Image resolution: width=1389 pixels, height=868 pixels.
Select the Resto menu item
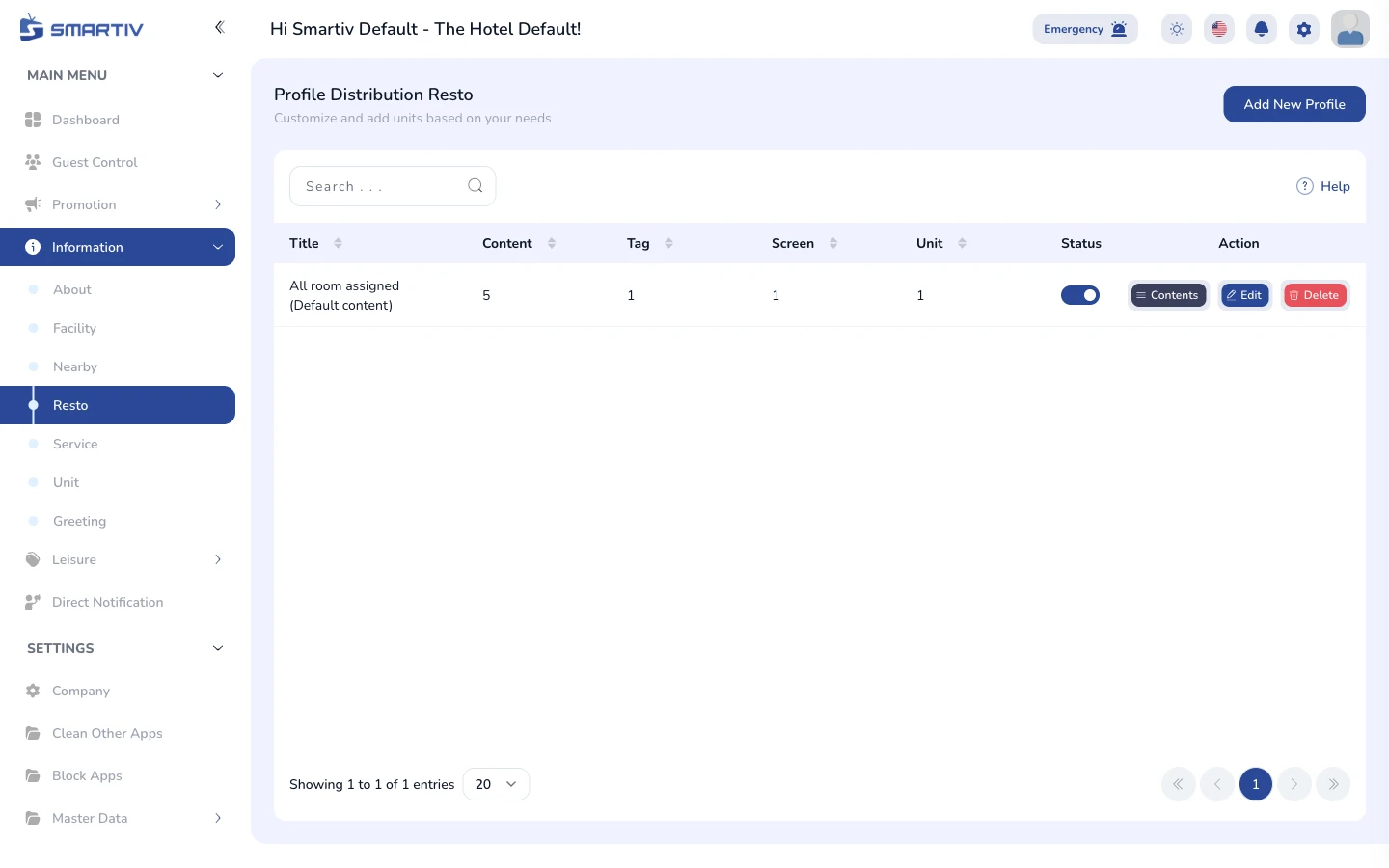[x=118, y=405]
